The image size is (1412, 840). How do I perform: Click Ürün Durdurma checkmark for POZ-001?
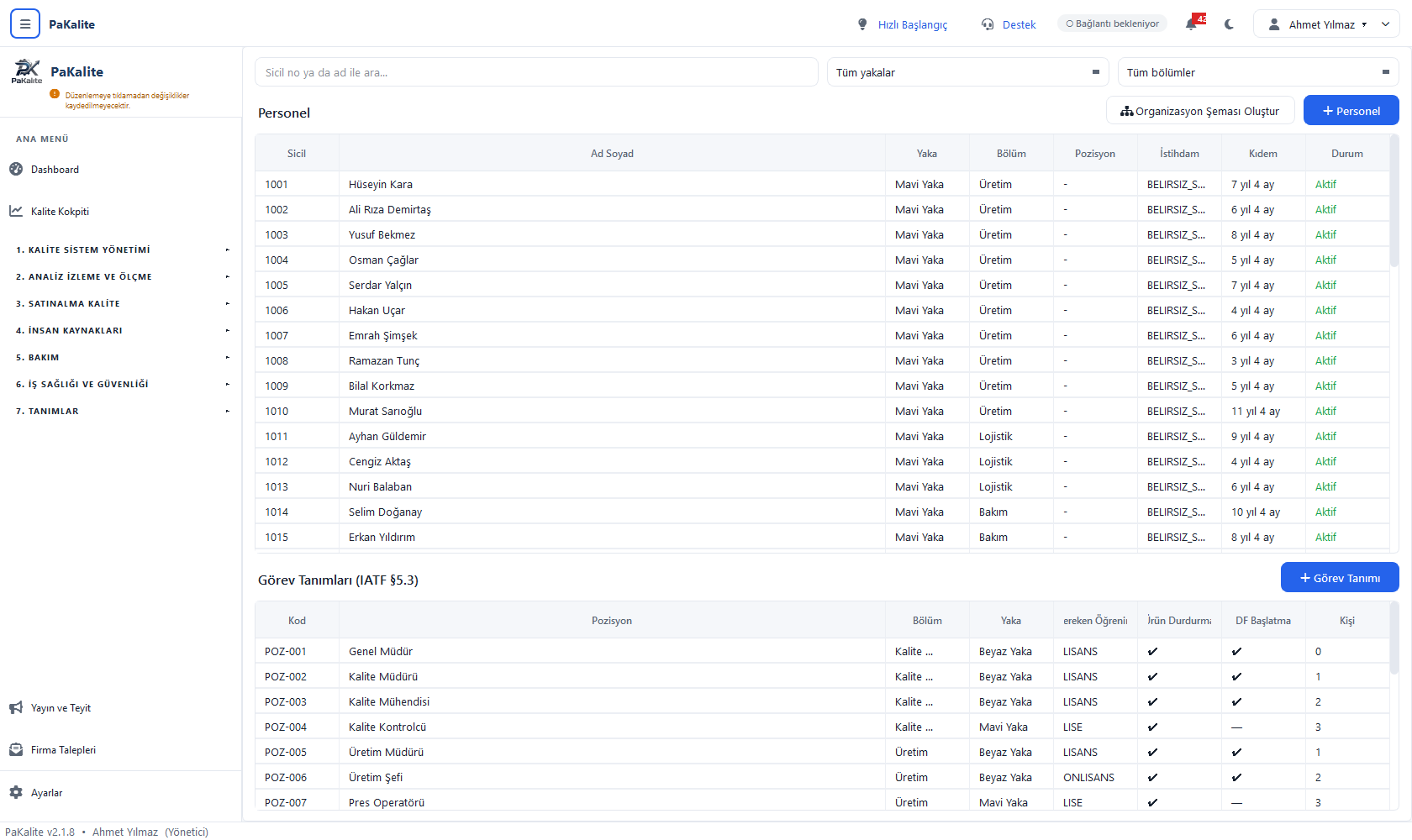coord(1152,652)
